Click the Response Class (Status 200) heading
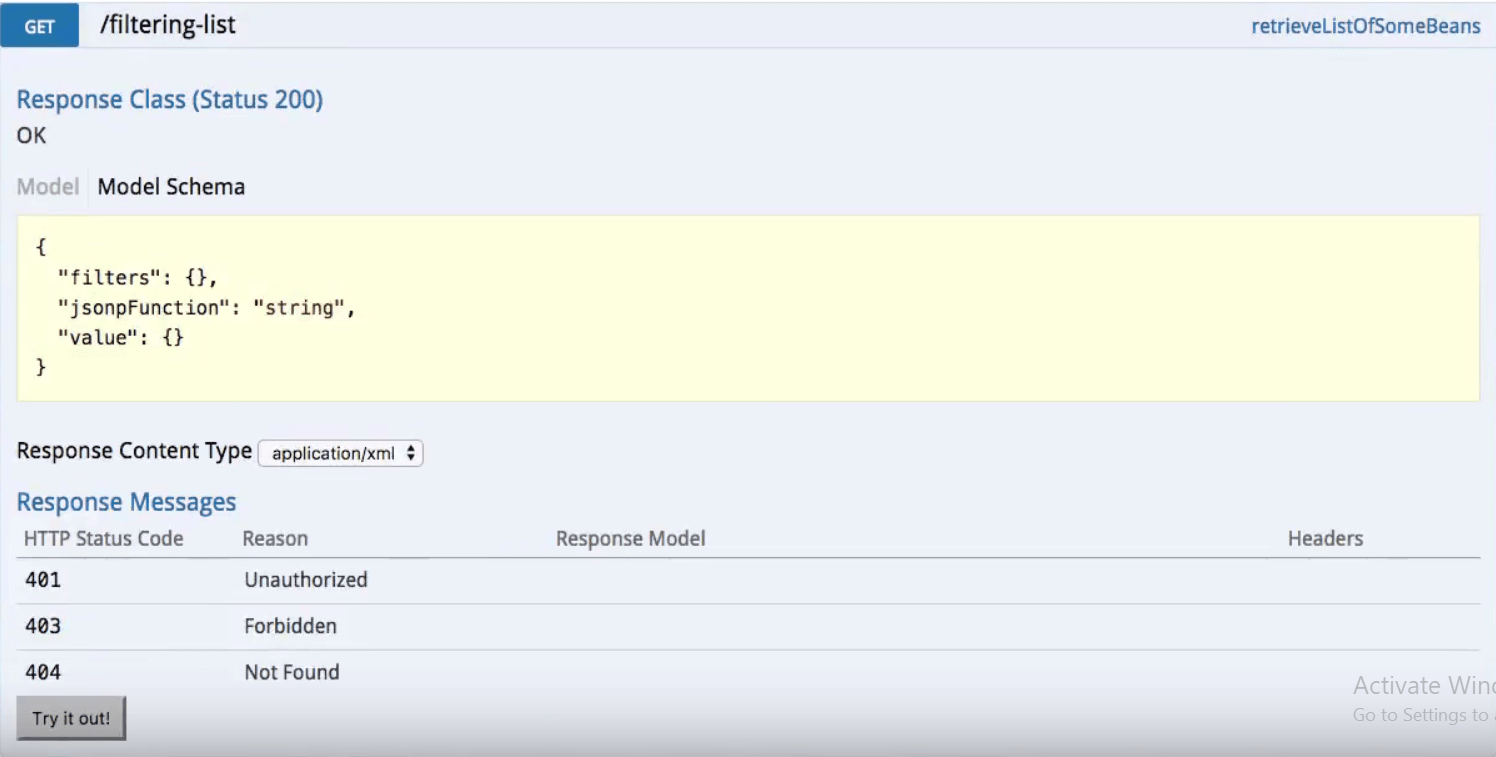Viewport: 1496px width, 757px height. coord(168,99)
